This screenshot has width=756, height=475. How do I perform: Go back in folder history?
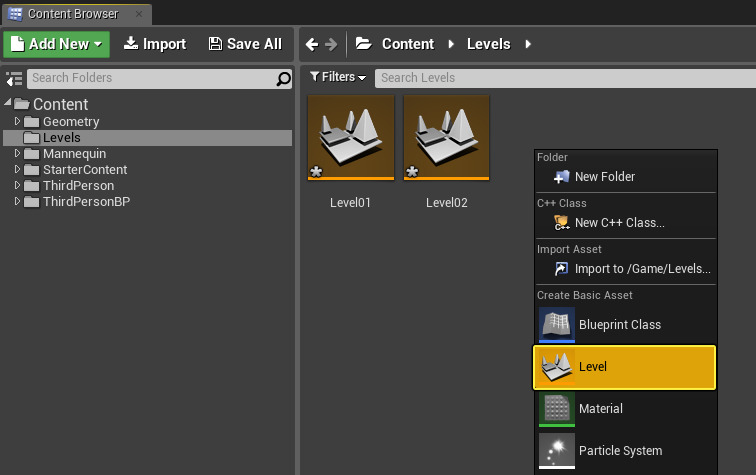312,45
